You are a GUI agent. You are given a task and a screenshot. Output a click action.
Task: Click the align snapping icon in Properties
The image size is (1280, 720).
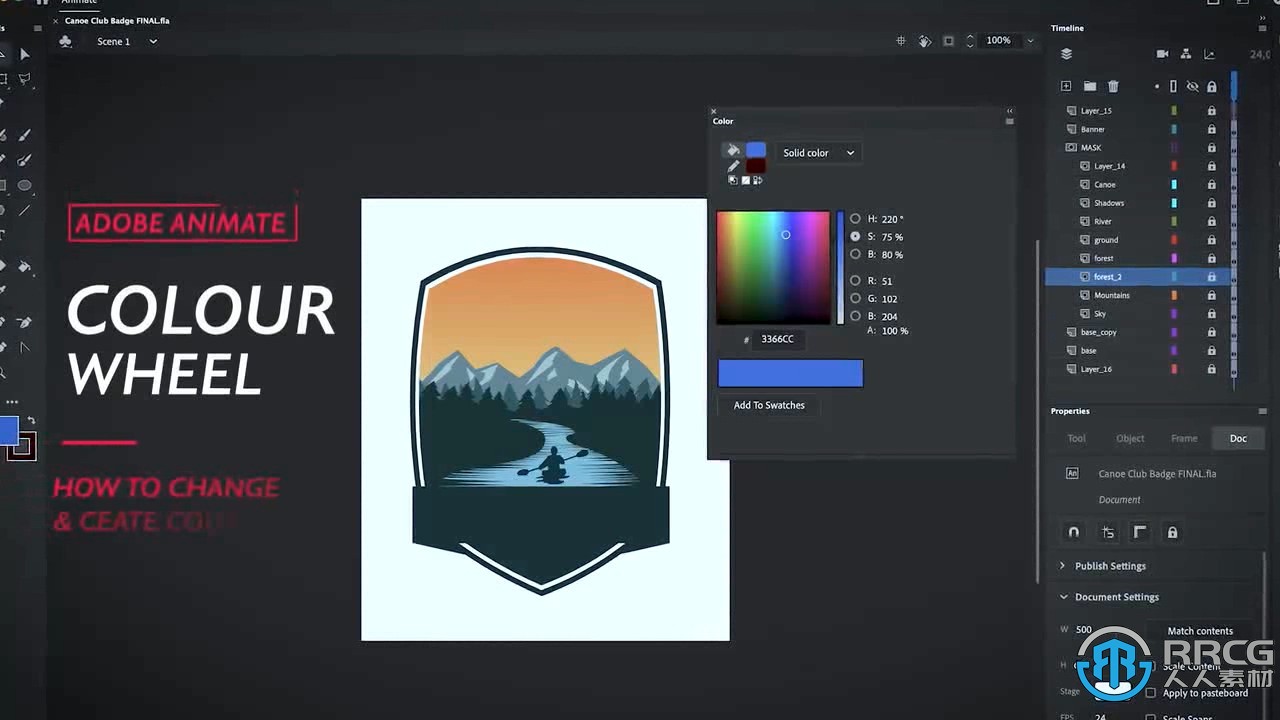click(1107, 533)
